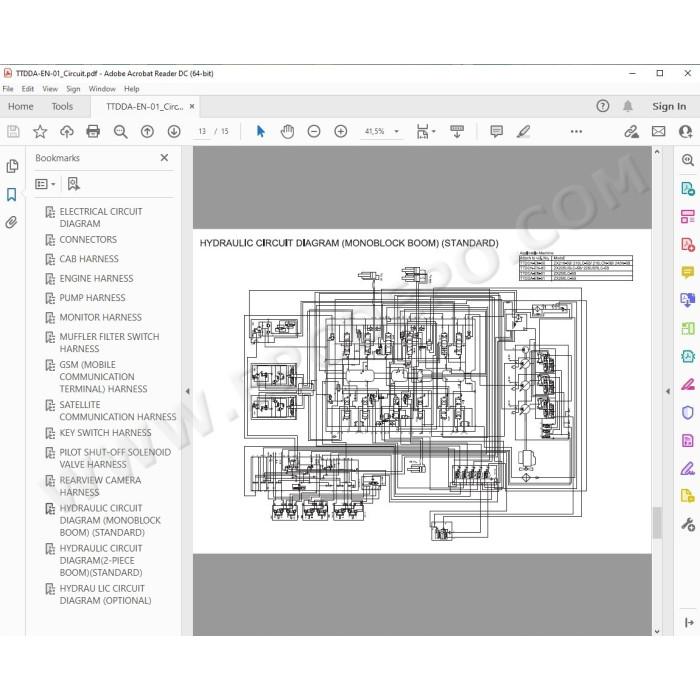Image resolution: width=700 pixels, height=700 pixels.
Task: Click document vertical scrollbar thumb
Action: pos(657,522)
